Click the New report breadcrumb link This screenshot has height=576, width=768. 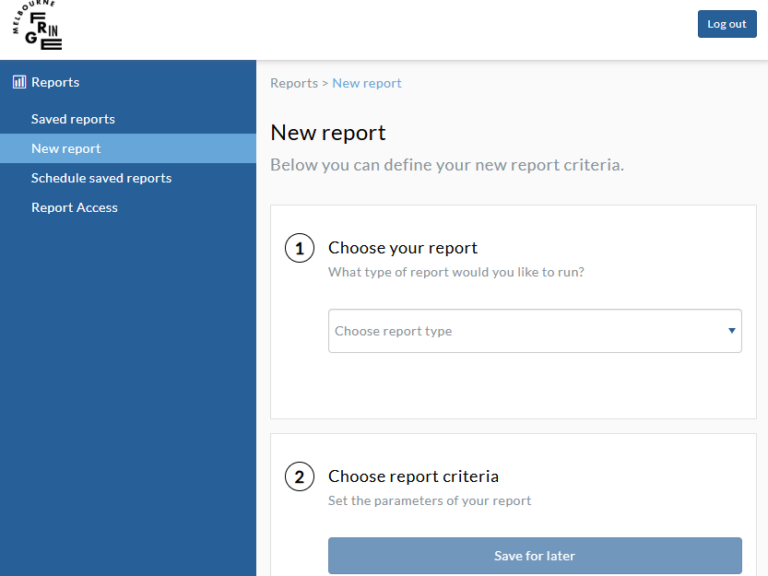point(367,83)
